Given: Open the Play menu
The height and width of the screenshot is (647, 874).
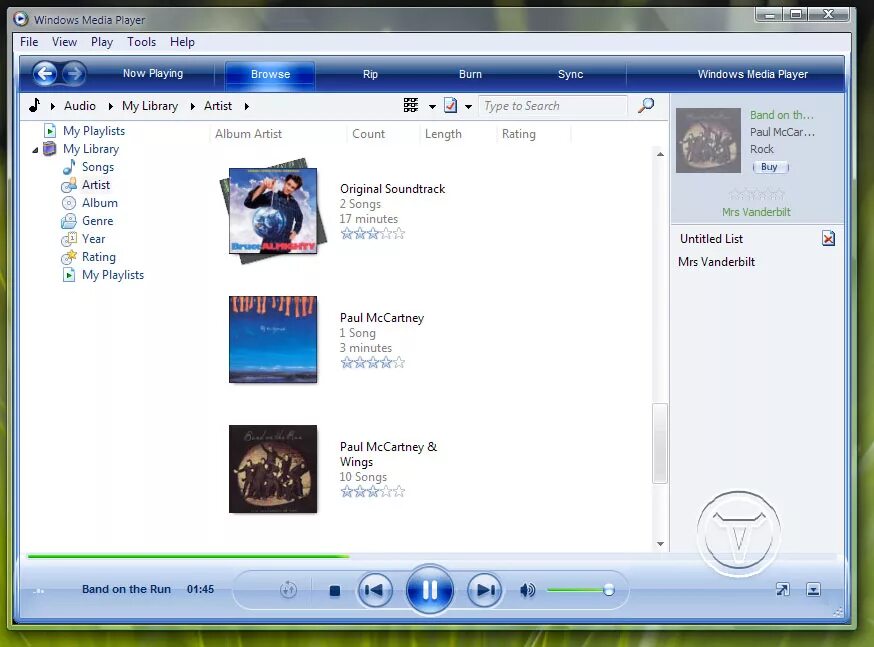Looking at the screenshot, I should pos(102,42).
